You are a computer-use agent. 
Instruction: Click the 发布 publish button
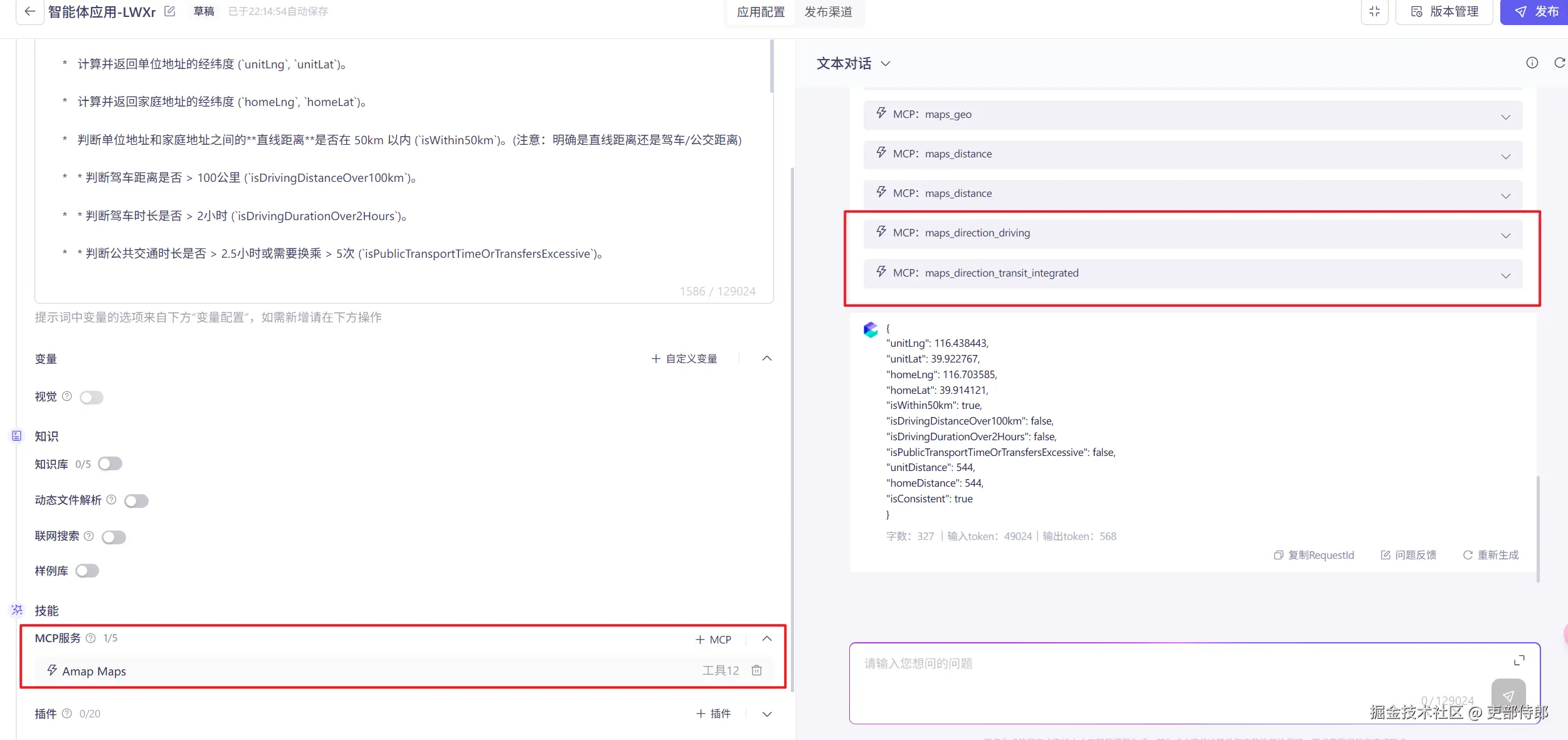point(1534,11)
